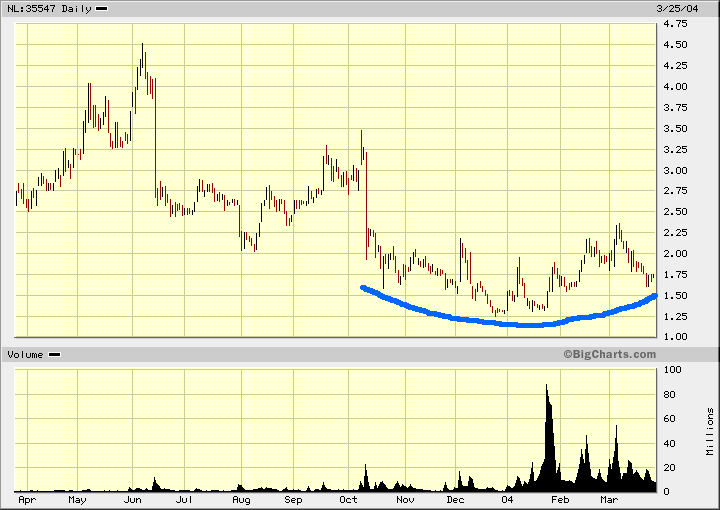Click the Aug label on time axis
The height and width of the screenshot is (510, 720).
241,498
